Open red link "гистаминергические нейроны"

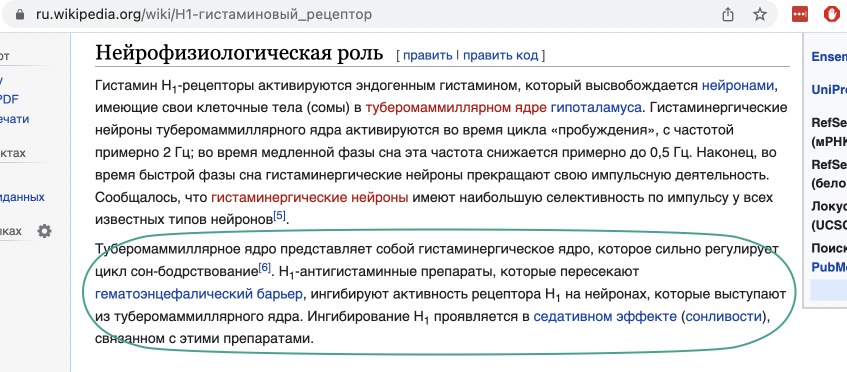tap(310, 197)
